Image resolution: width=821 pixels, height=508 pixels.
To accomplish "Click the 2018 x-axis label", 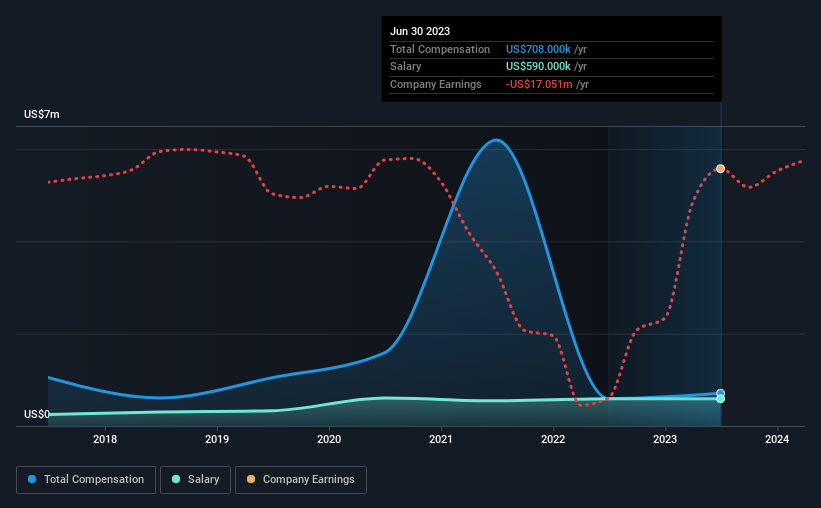I will tap(105, 439).
